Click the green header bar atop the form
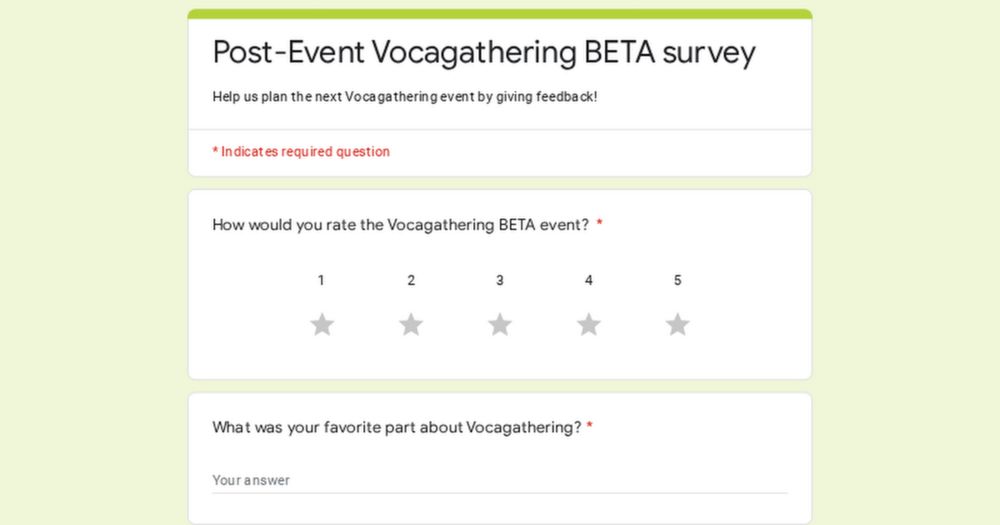 click(x=500, y=14)
